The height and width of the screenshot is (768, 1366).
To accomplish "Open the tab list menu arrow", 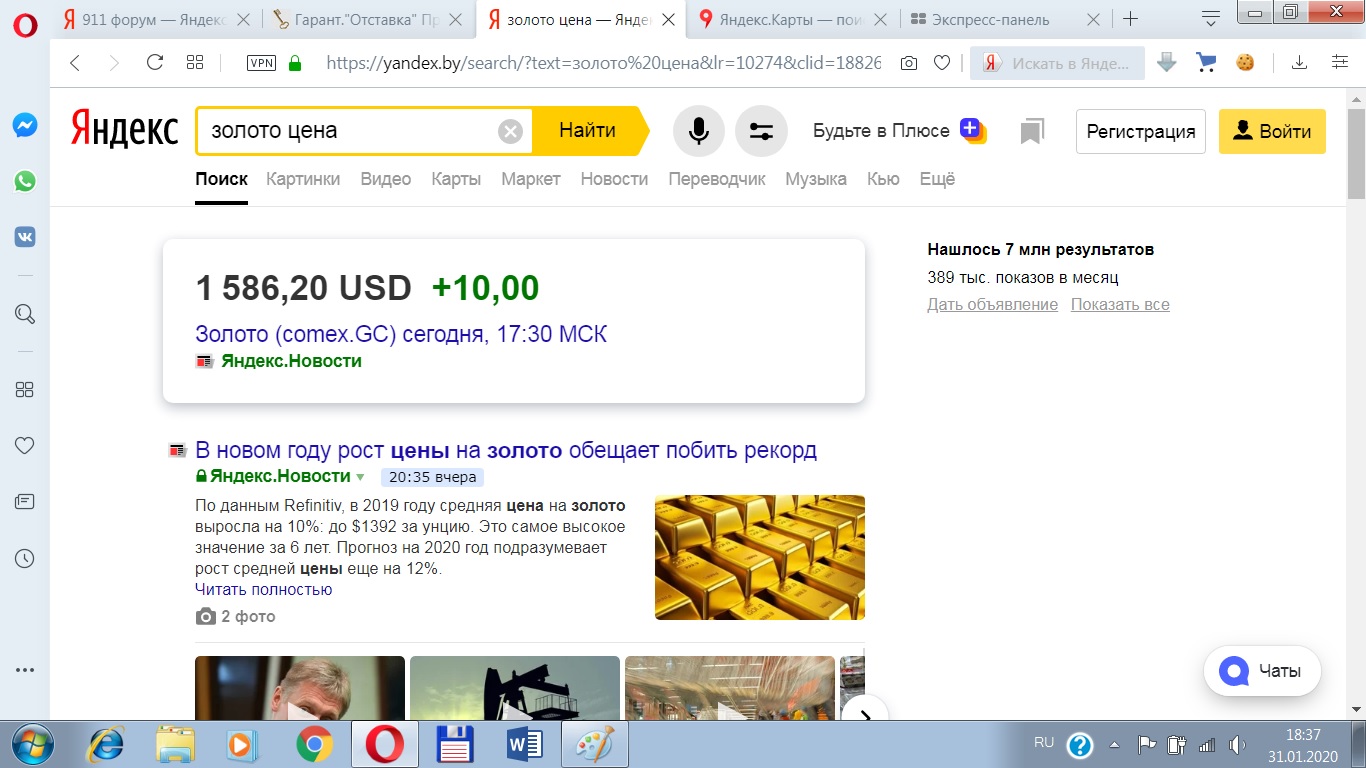I will click(x=1211, y=17).
